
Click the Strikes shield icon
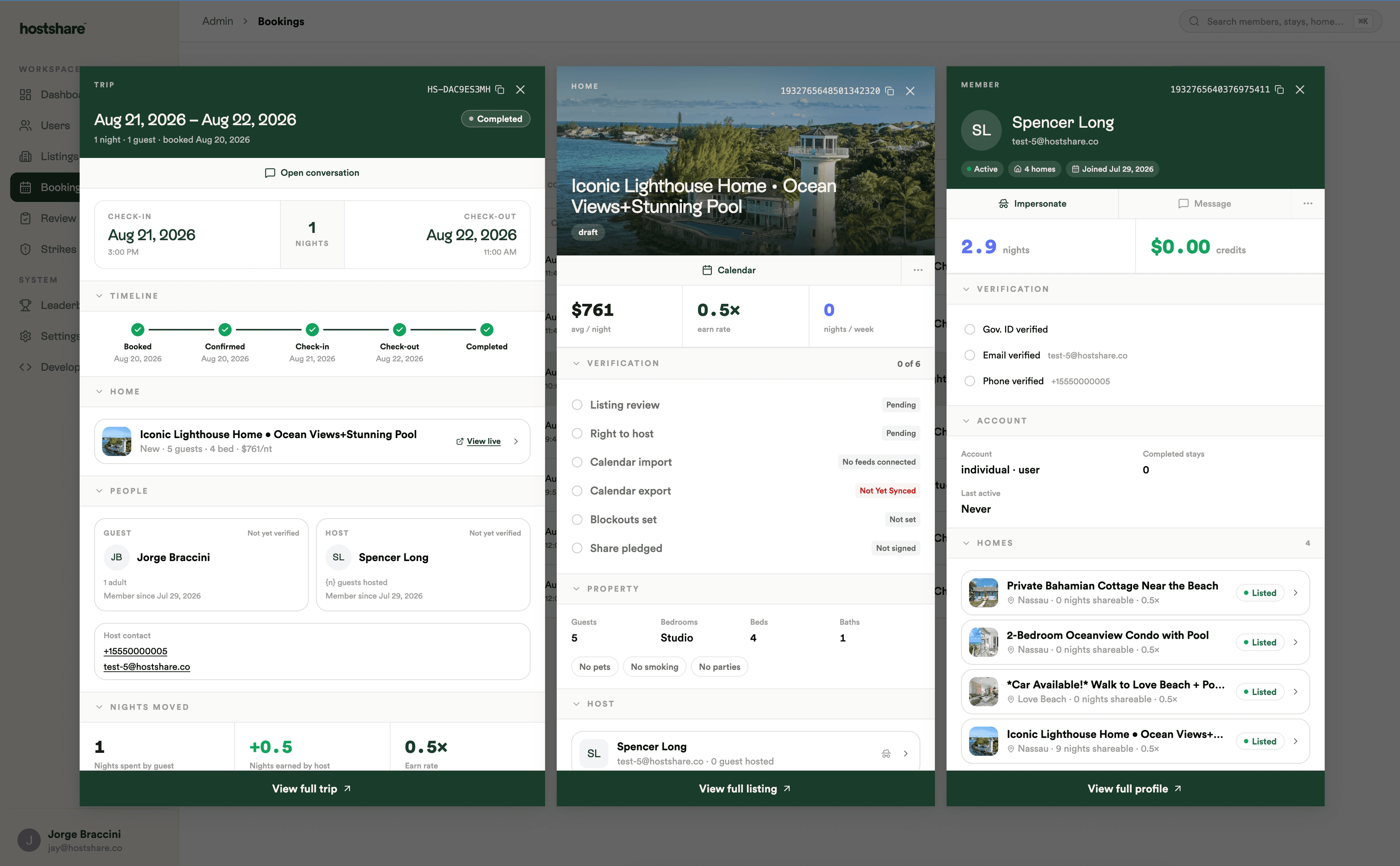[x=25, y=249]
